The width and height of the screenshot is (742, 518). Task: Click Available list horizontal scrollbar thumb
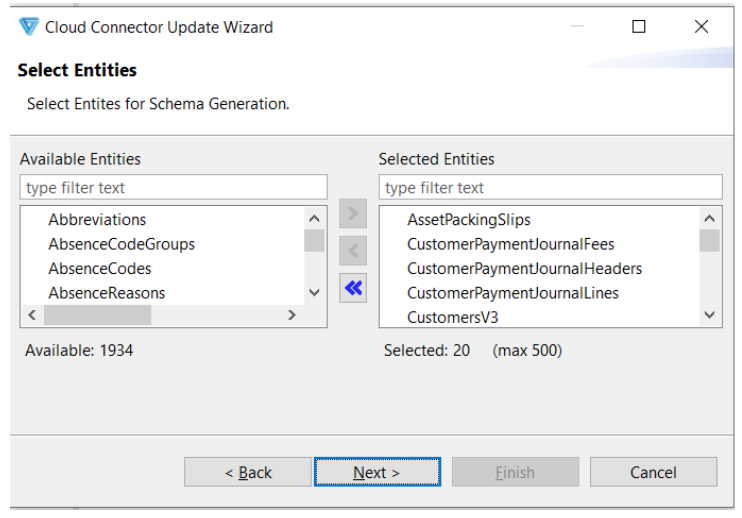[97, 315]
